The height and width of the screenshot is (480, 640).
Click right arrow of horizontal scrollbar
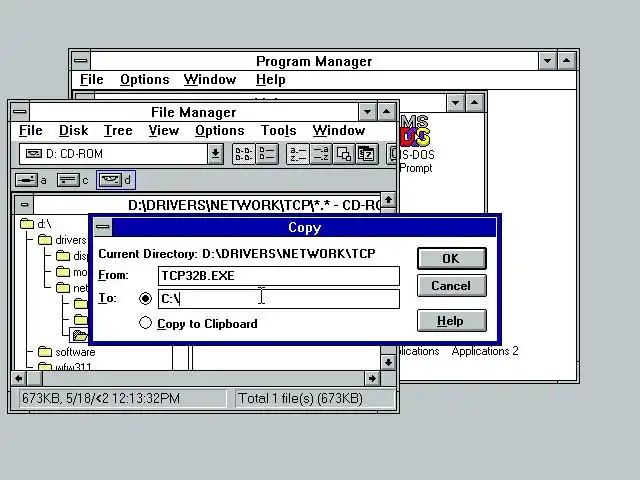click(x=372, y=379)
